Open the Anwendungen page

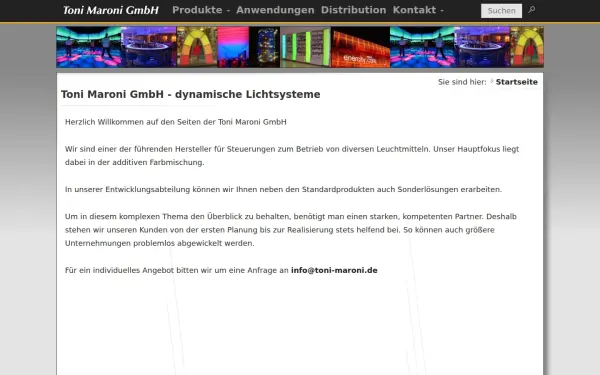pyautogui.click(x=275, y=10)
